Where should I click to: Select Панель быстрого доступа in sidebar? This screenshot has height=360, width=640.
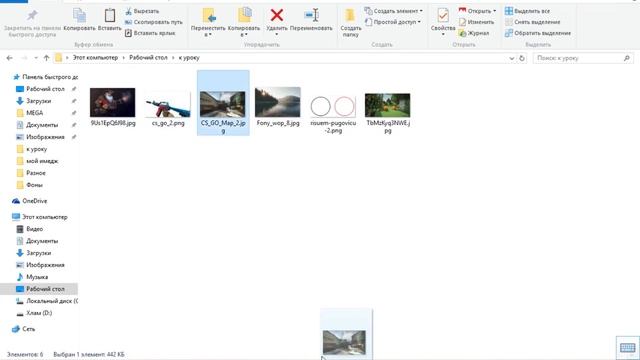coord(45,77)
